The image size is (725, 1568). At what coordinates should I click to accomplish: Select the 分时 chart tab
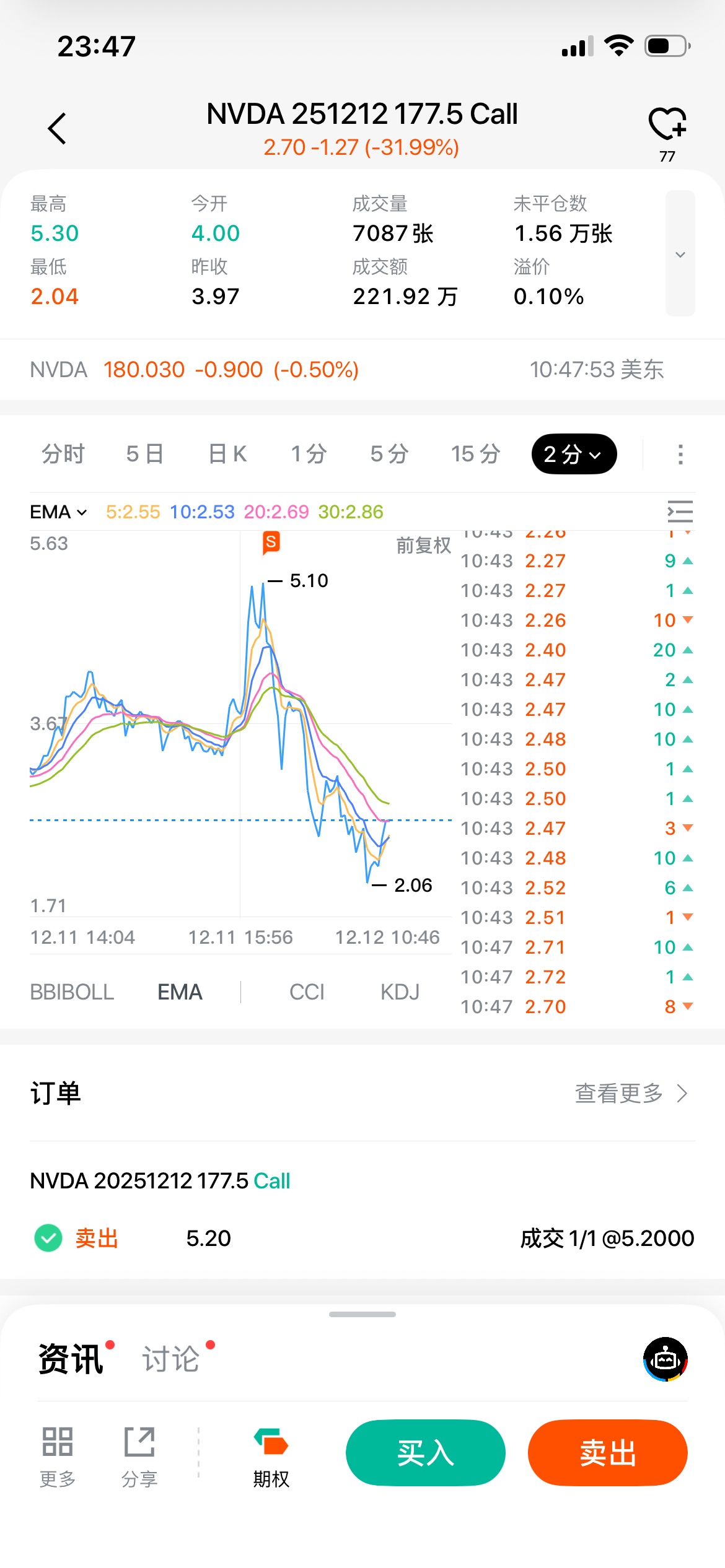coord(63,454)
